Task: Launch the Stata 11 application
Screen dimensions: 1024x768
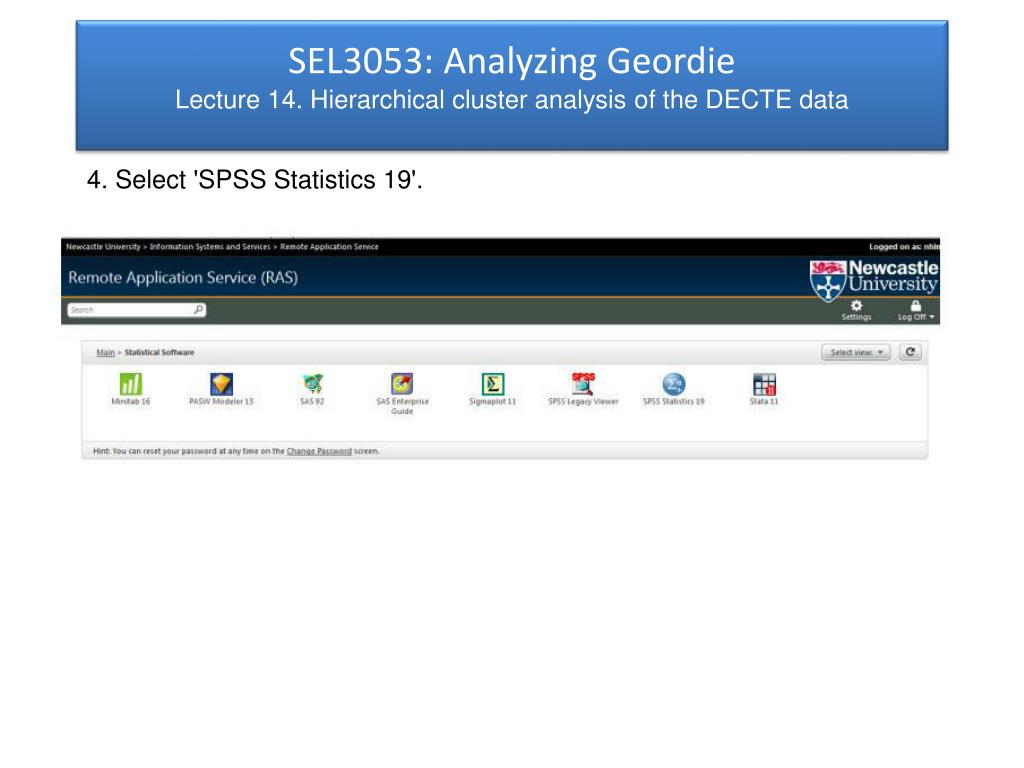Action: click(764, 384)
